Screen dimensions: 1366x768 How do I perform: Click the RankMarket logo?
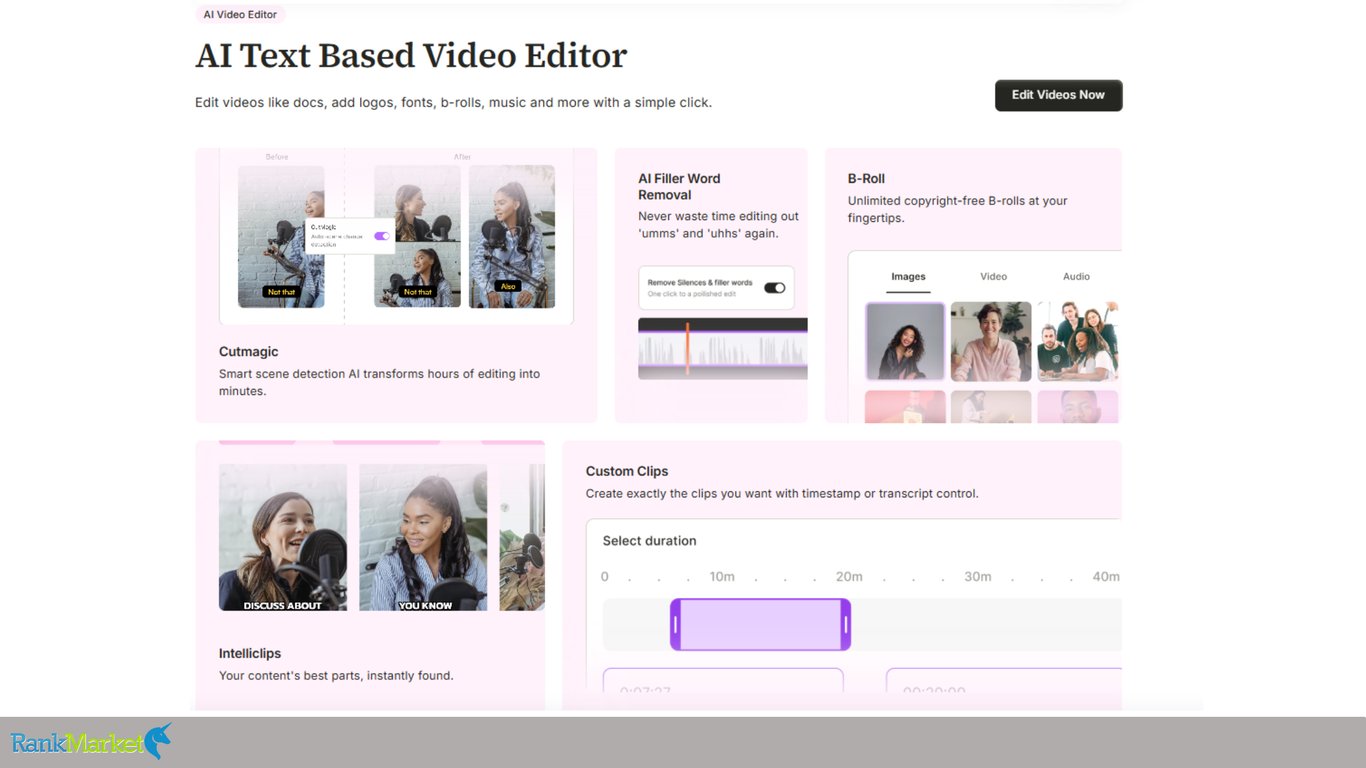91,742
